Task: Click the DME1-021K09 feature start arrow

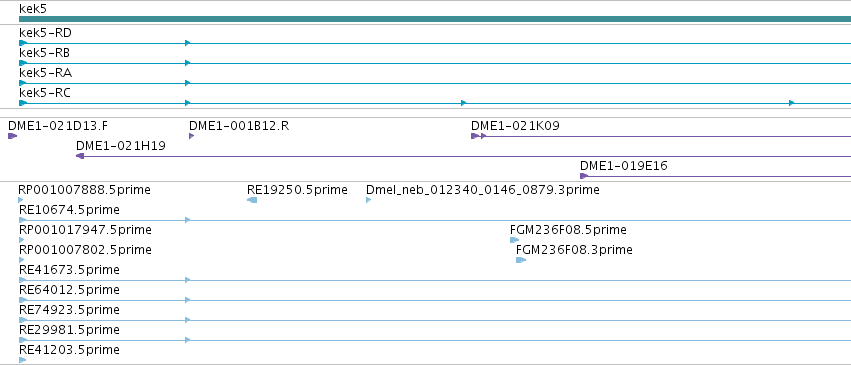Action: coord(475,136)
